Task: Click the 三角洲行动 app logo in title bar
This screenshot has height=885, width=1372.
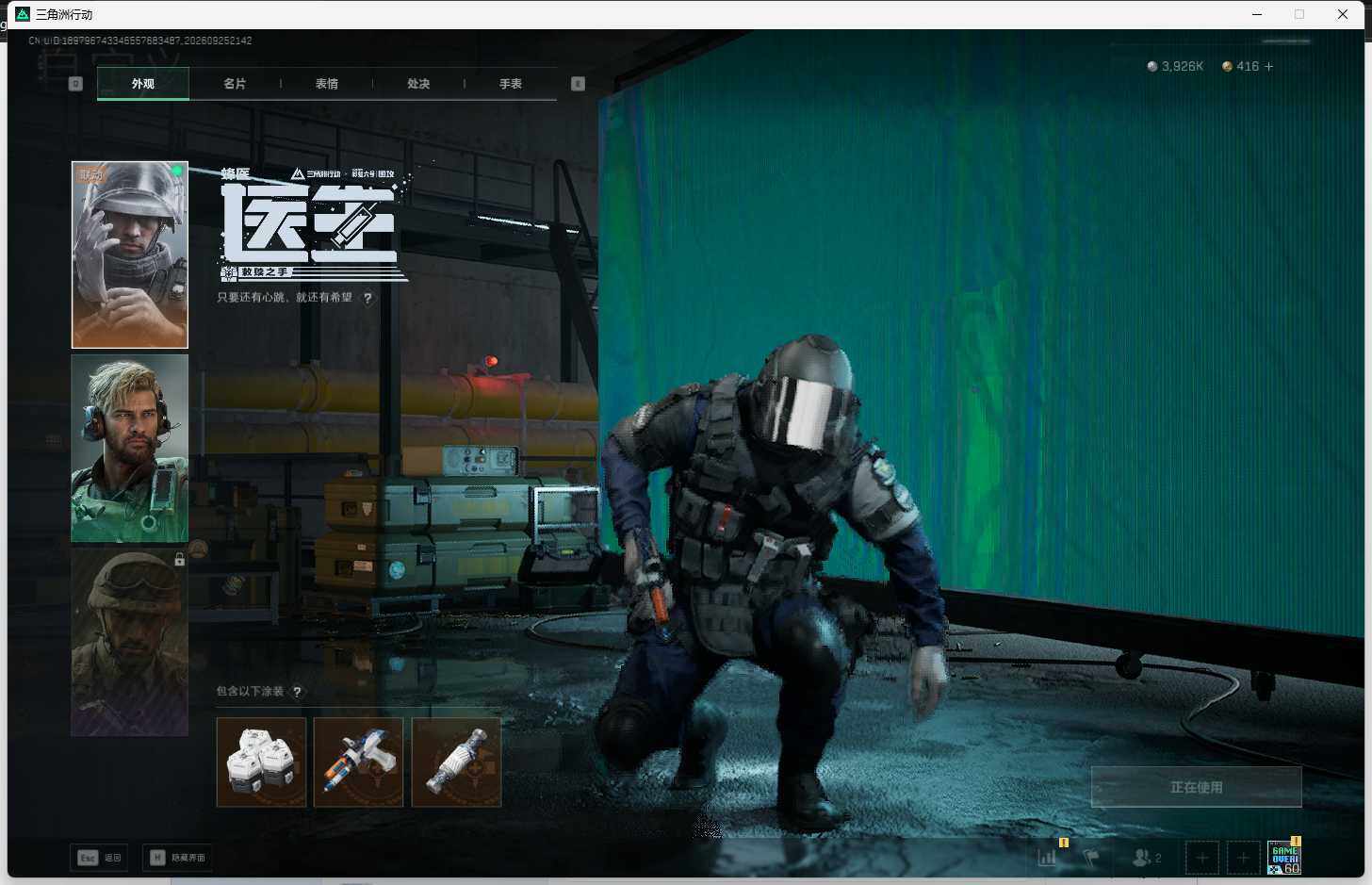Action: pyautogui.click(x=23, y=14)
